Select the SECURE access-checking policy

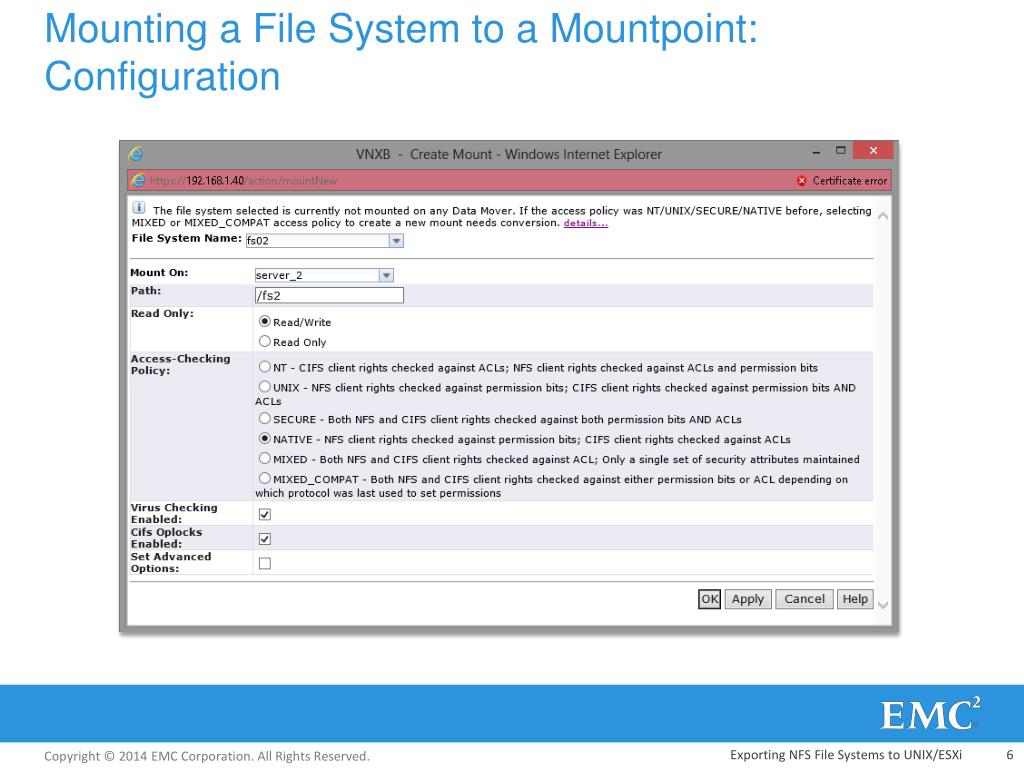[x=264, y=419]
